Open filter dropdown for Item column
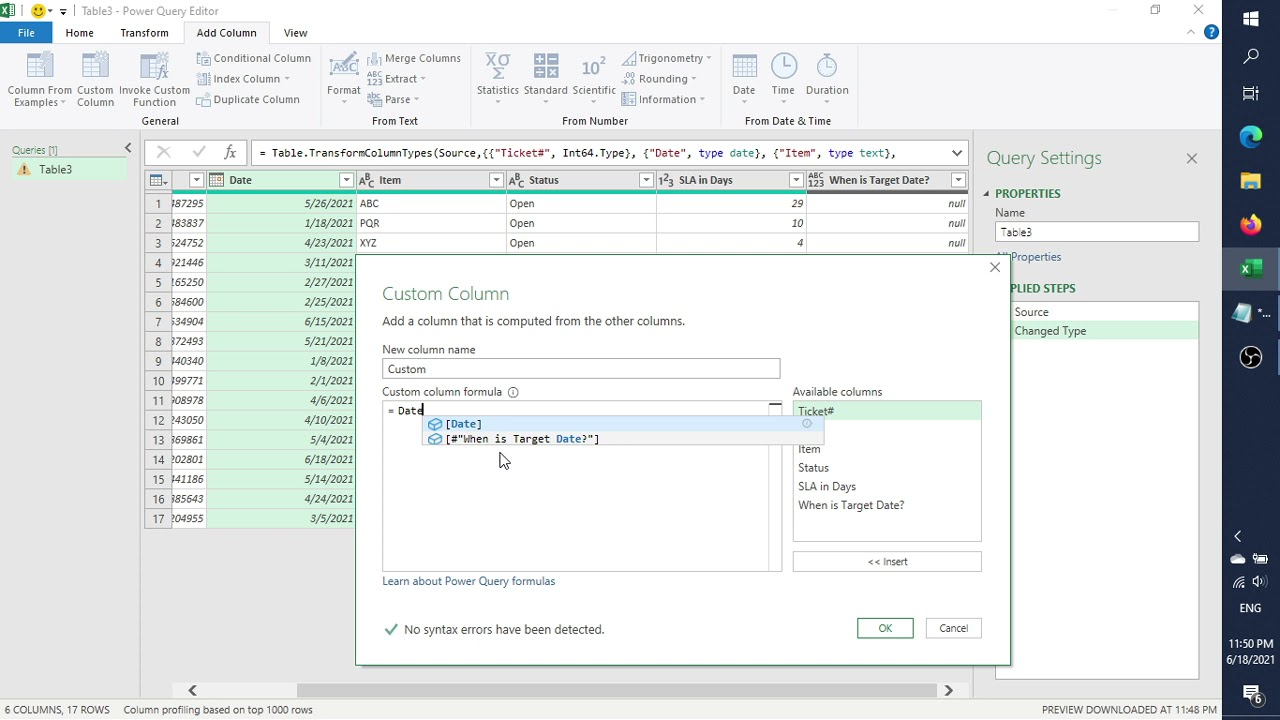This screenshot has width=1280, height=720. tap(496, 180)
